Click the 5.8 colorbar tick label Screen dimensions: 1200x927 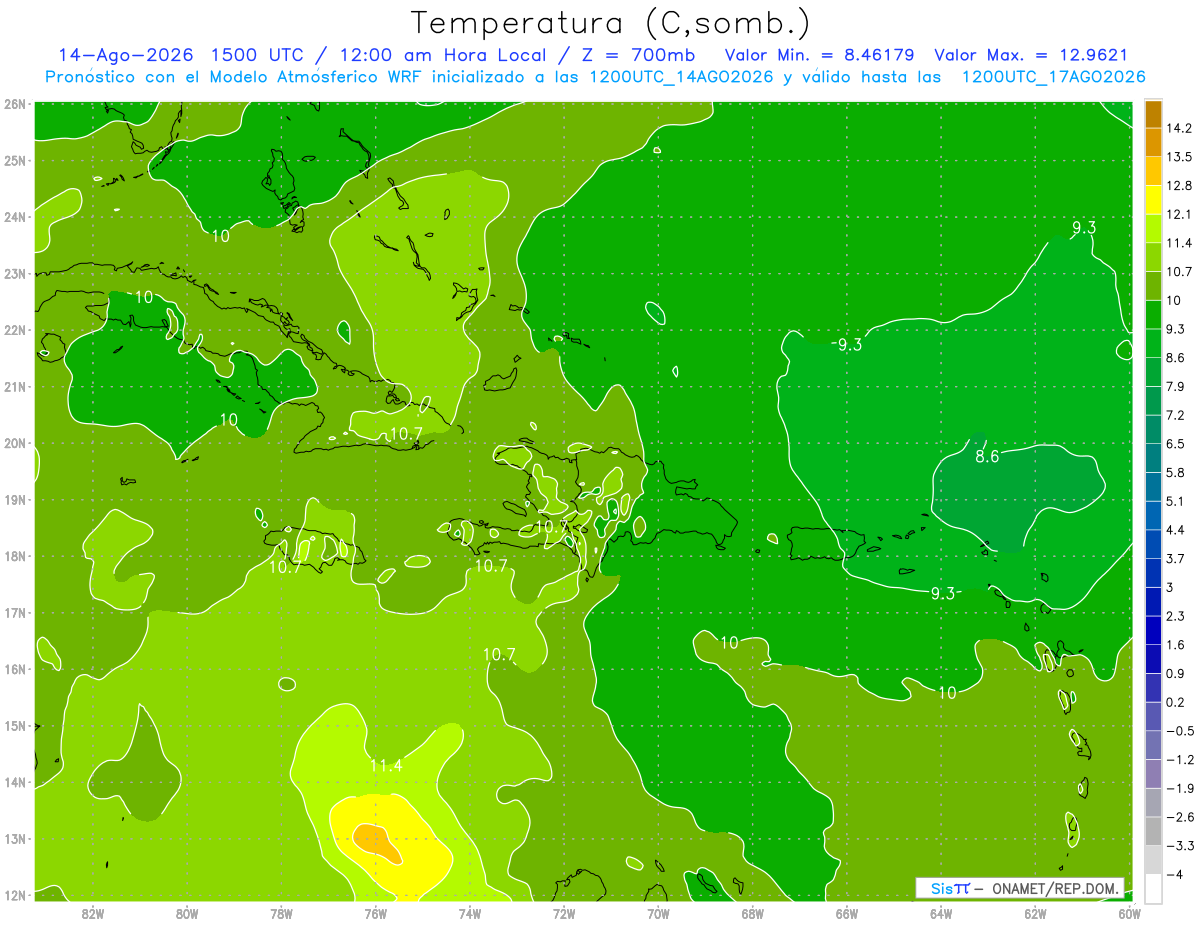click(1176, 473)
